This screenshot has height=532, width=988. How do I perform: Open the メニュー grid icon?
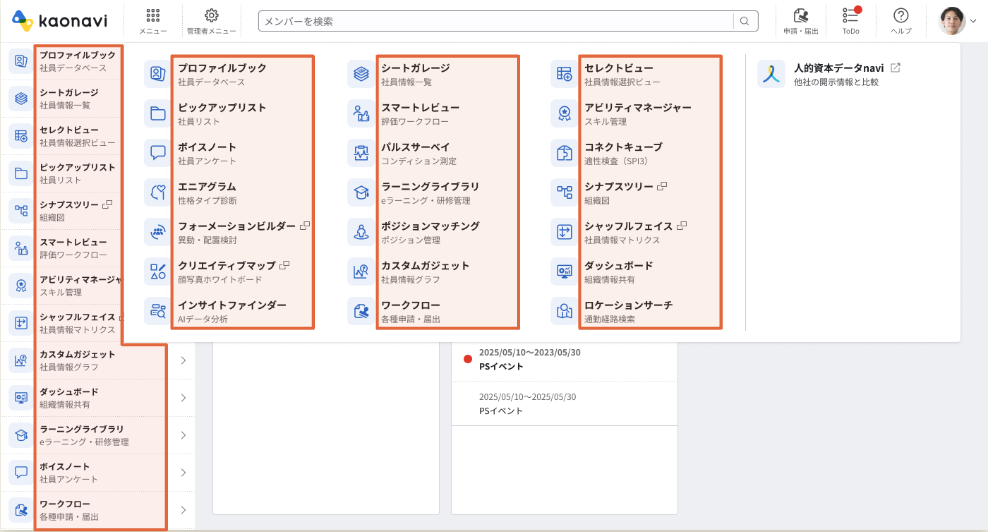pos(152,17)
